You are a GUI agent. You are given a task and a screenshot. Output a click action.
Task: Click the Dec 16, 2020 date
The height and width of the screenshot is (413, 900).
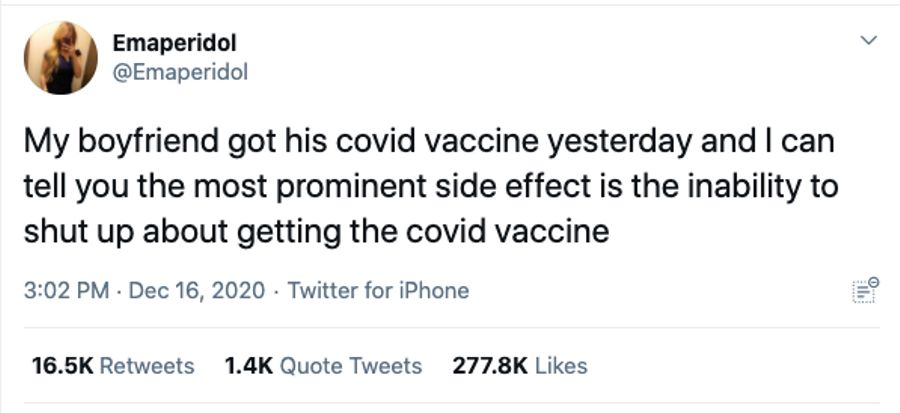(x=197, y=291)
